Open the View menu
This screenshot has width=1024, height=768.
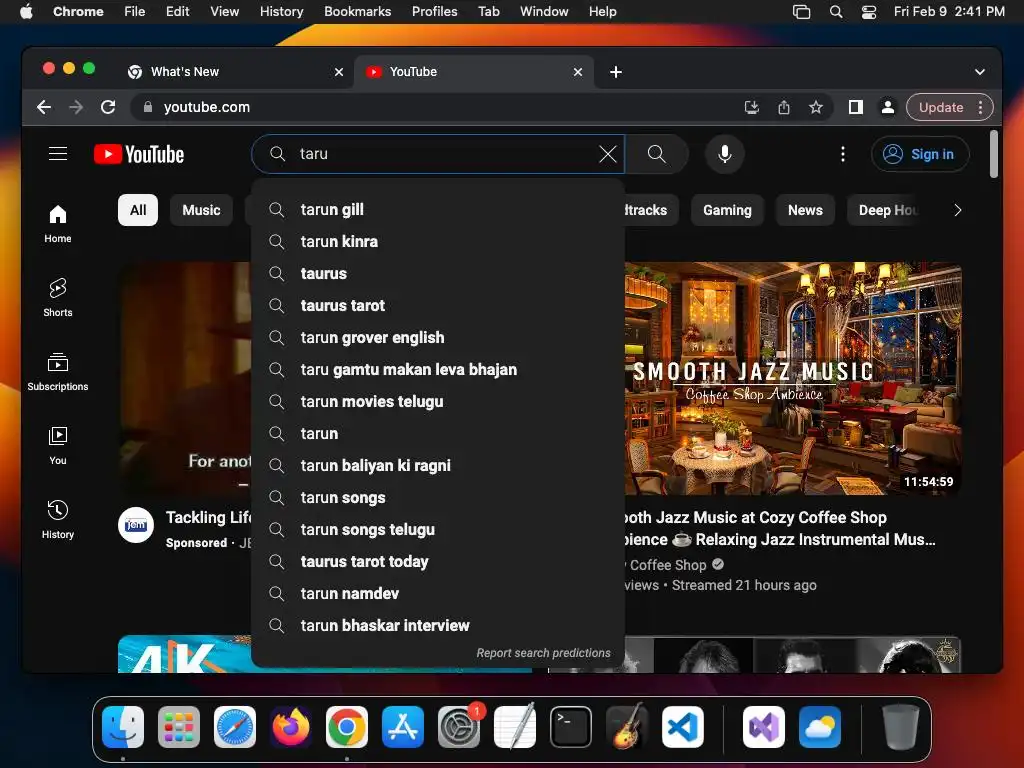click(224, 12)
